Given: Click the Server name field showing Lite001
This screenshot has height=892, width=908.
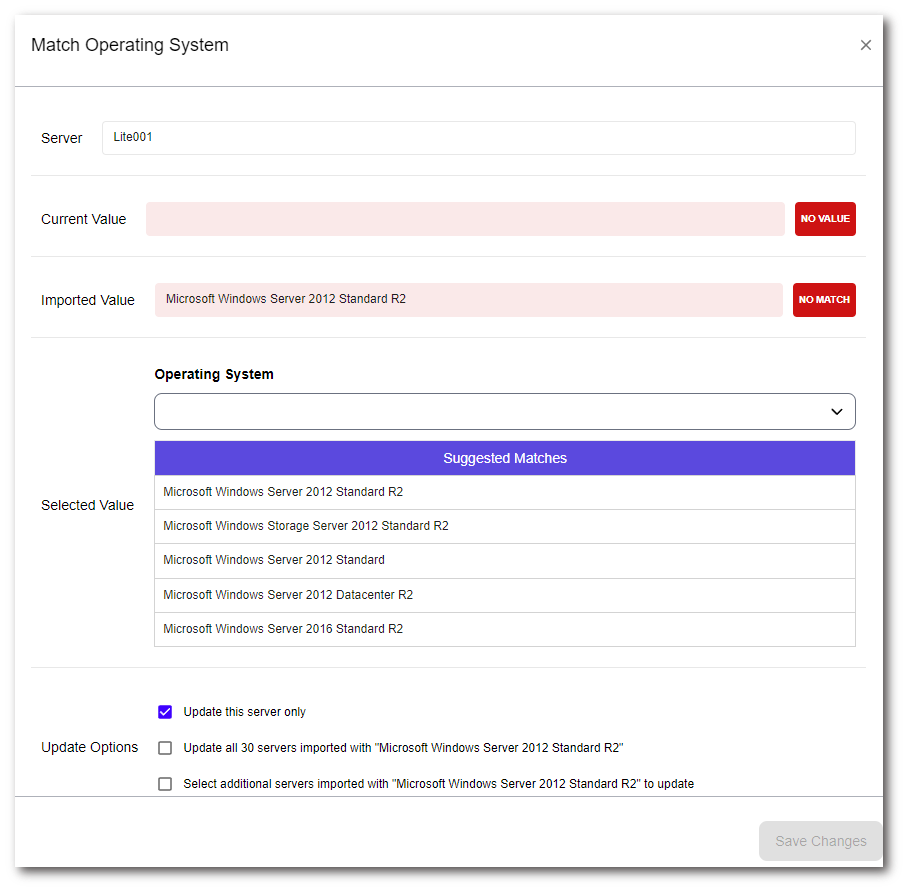Looking at the screenshot, I should pos(478,138).
